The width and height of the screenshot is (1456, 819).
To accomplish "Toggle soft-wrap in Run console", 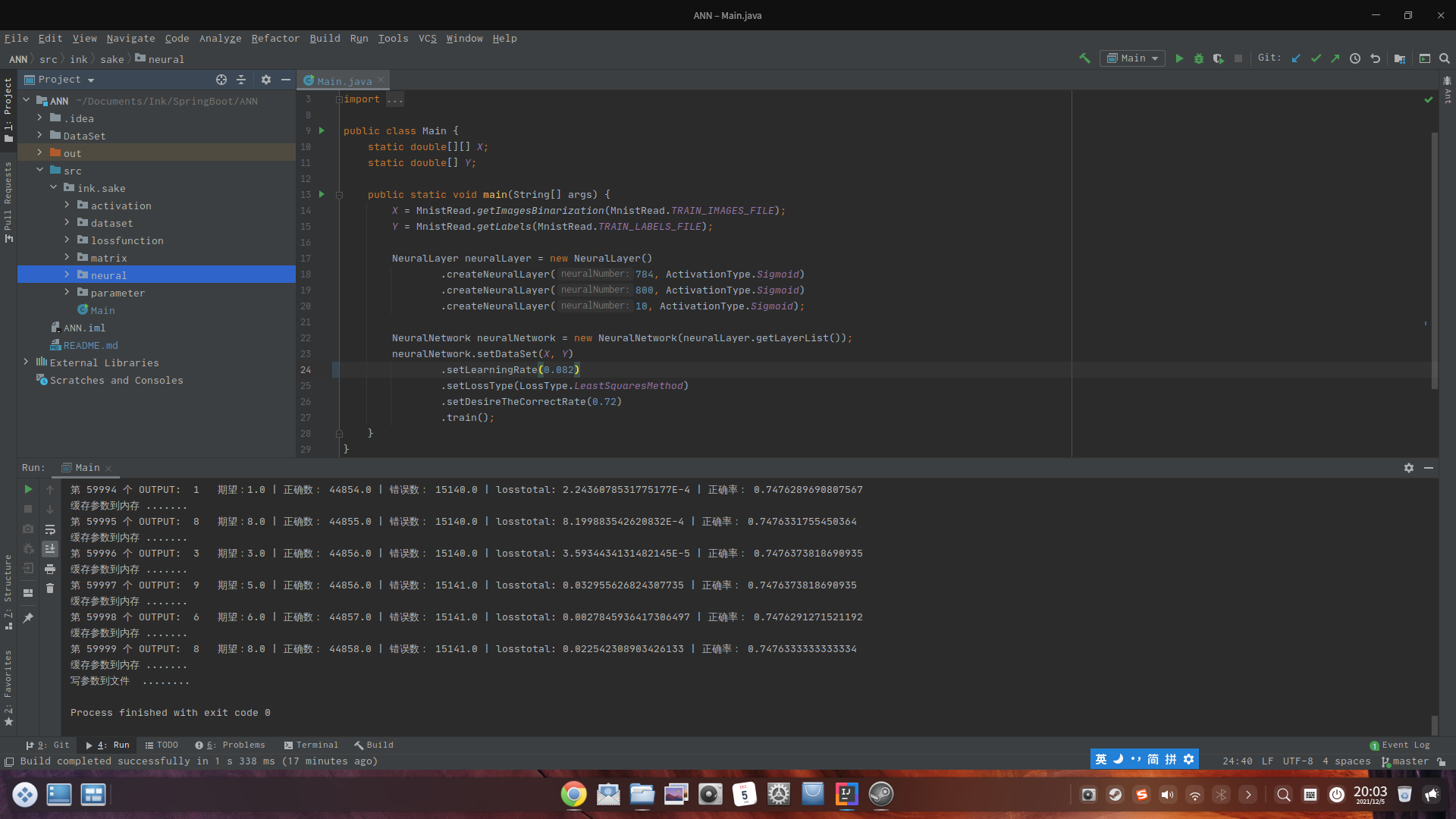I will [50, 529].
